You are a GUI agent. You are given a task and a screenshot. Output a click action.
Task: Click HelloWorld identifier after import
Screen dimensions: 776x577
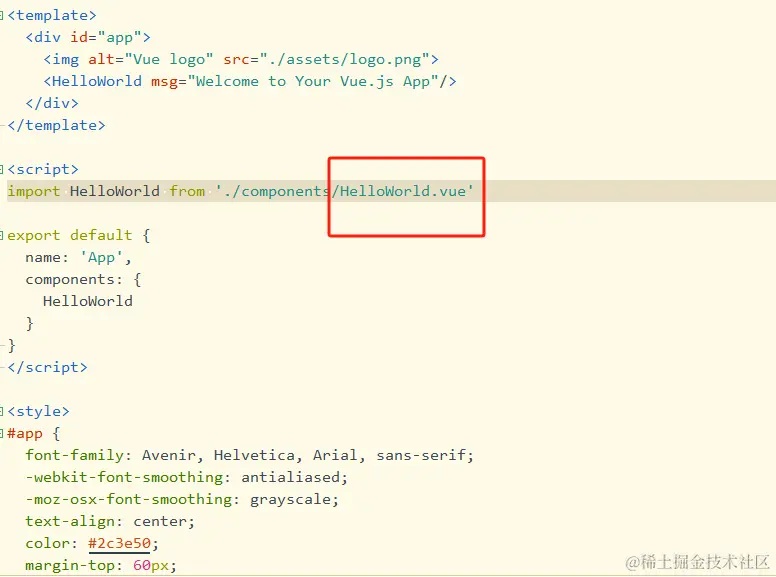(x=115, y=191)
